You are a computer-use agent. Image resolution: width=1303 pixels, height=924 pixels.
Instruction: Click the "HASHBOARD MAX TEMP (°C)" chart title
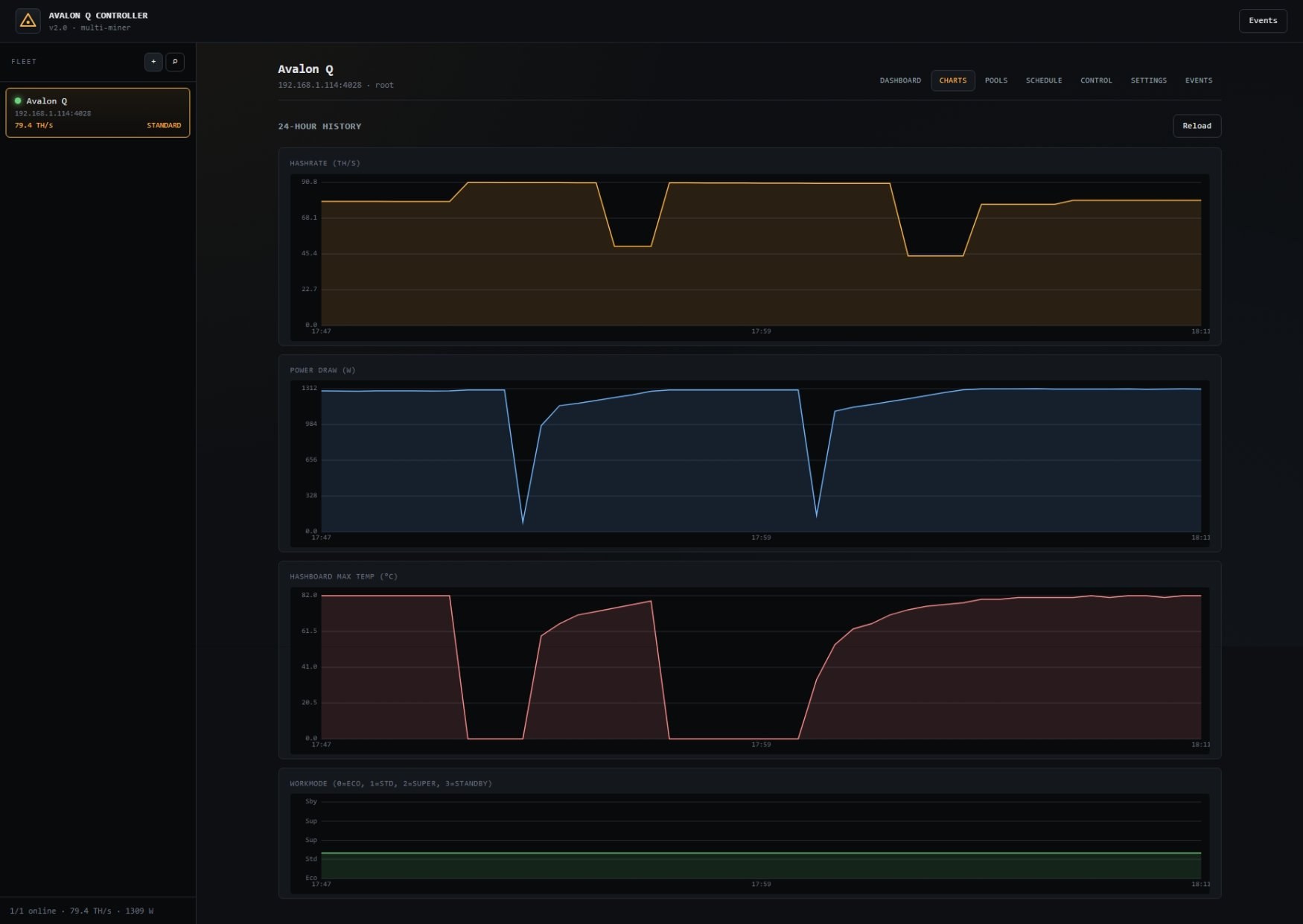pyautogui.click(x=344, y=576)
